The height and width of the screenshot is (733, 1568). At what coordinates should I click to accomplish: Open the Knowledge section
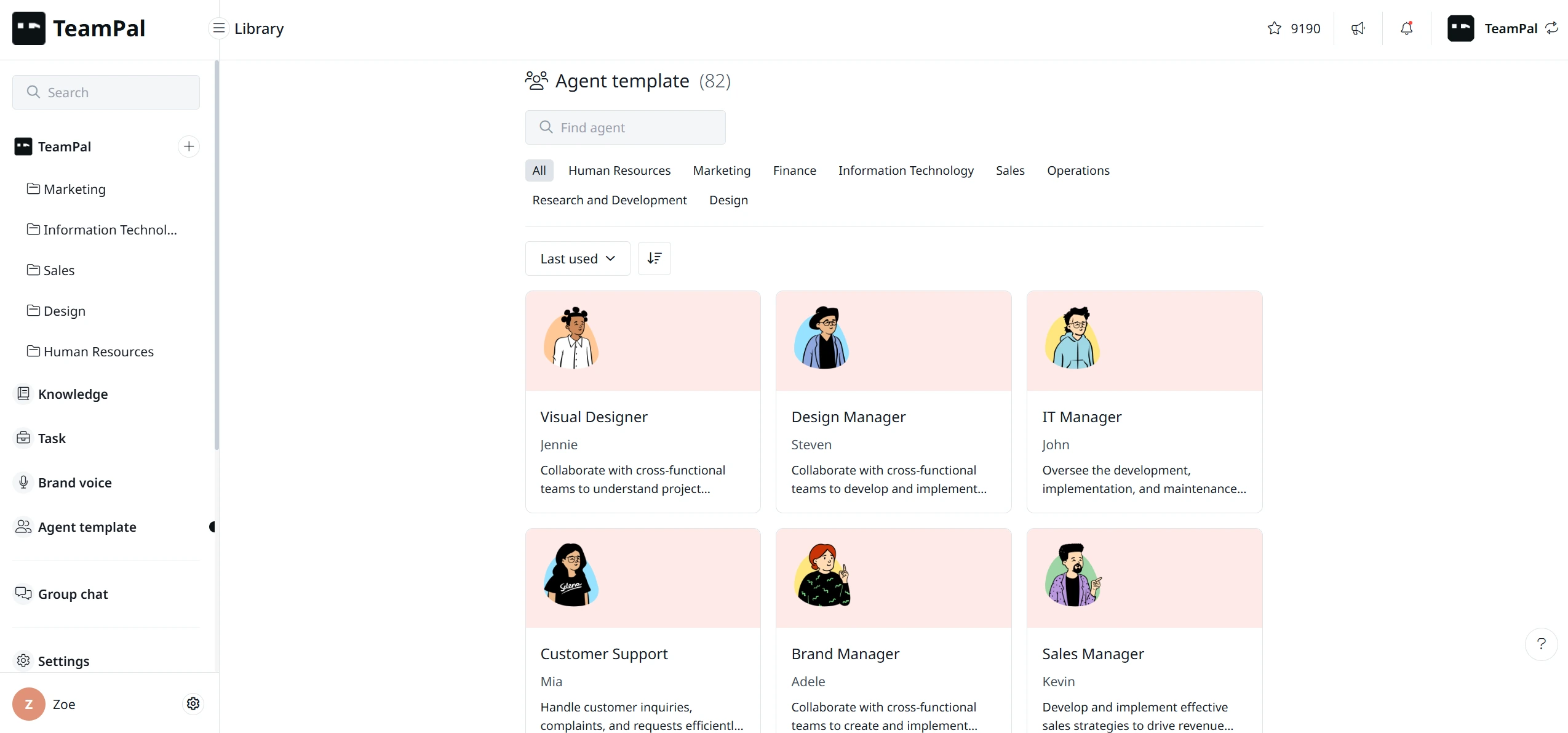(x=73, y=394)
